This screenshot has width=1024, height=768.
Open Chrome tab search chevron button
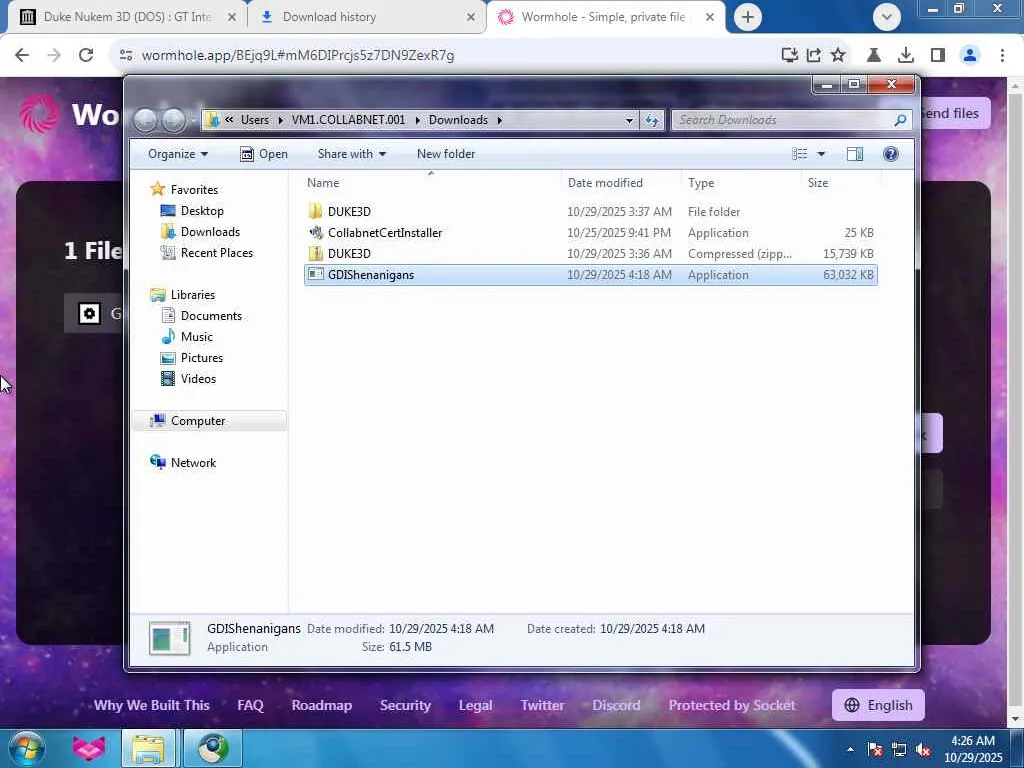(887, 17)
